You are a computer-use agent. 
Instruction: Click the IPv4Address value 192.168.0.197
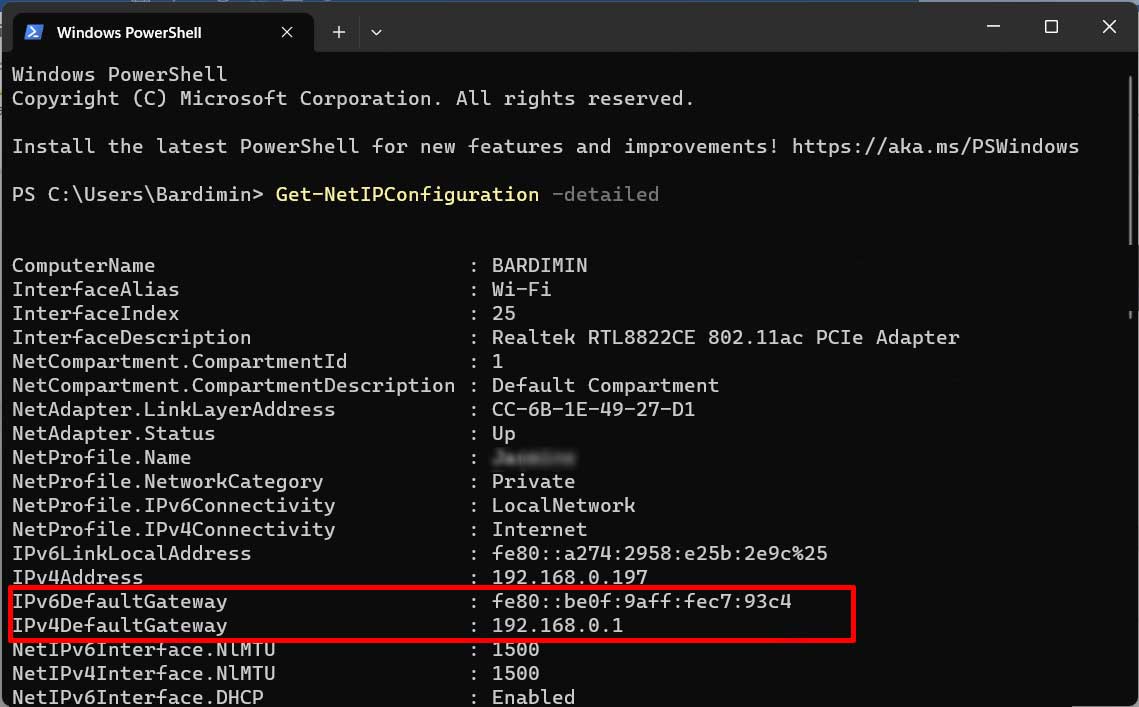pos(569,578)
